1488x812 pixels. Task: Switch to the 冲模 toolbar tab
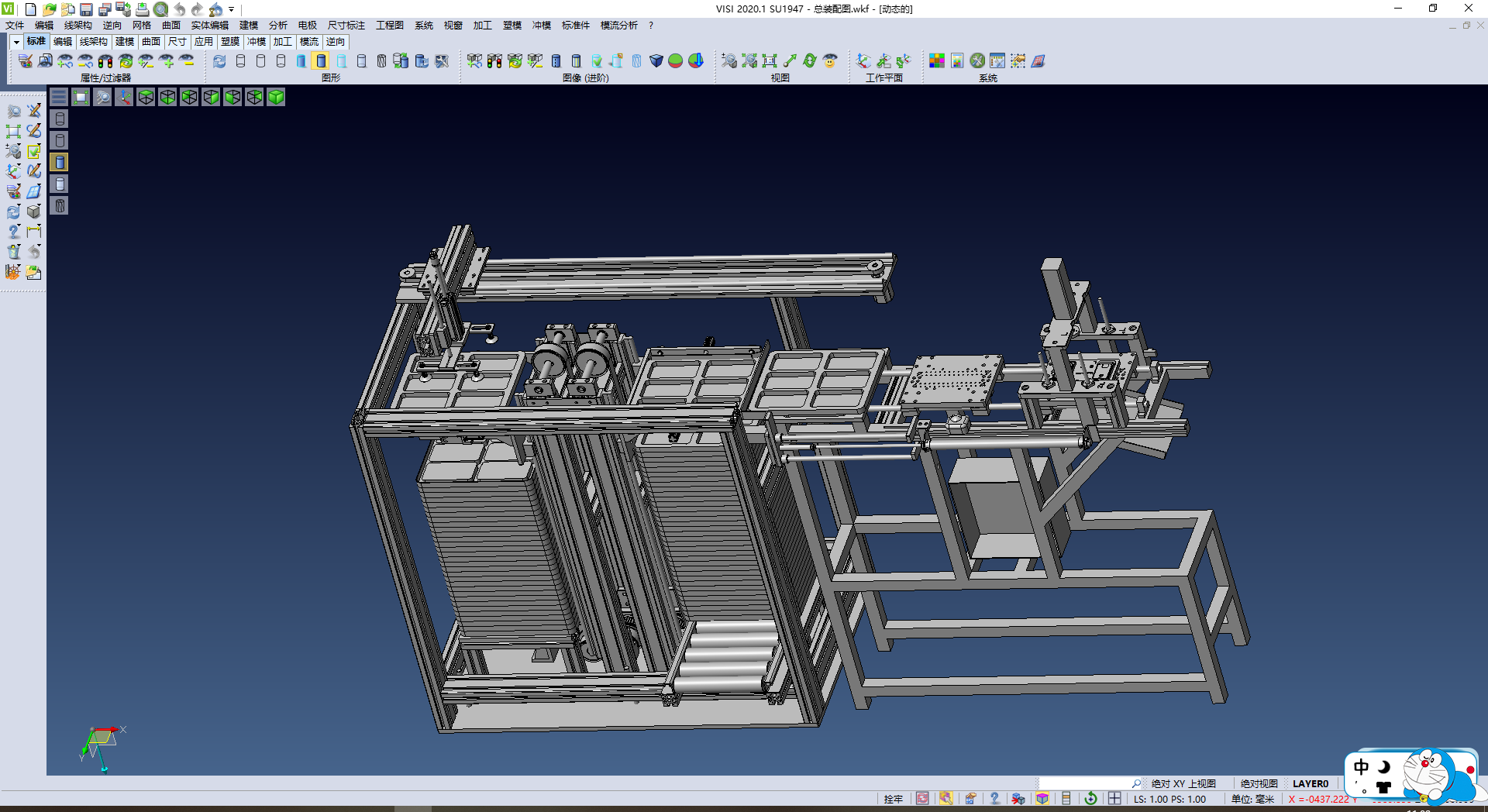click(x=257, y=42)
